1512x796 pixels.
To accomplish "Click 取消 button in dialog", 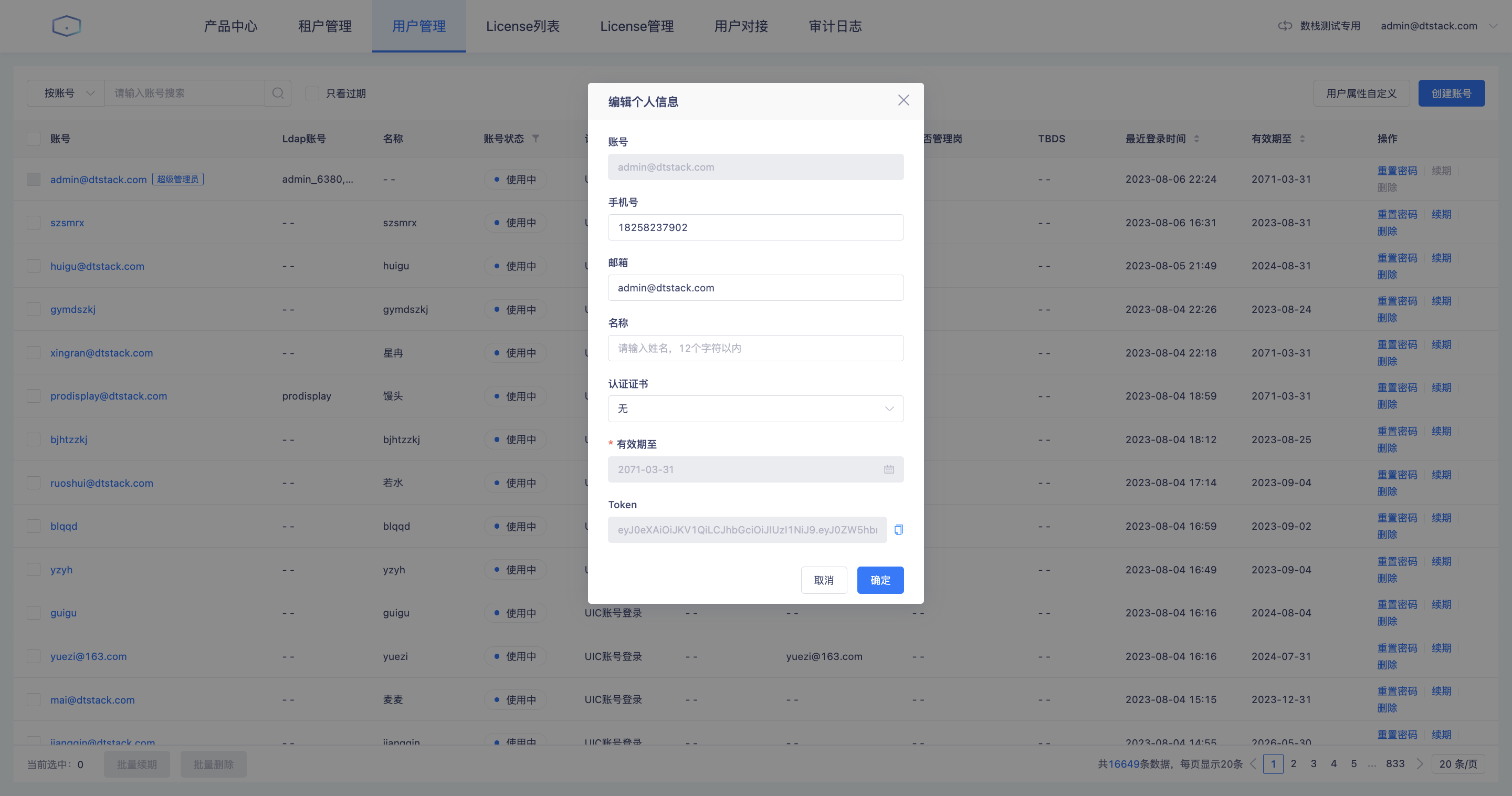I will click(824, 580).
